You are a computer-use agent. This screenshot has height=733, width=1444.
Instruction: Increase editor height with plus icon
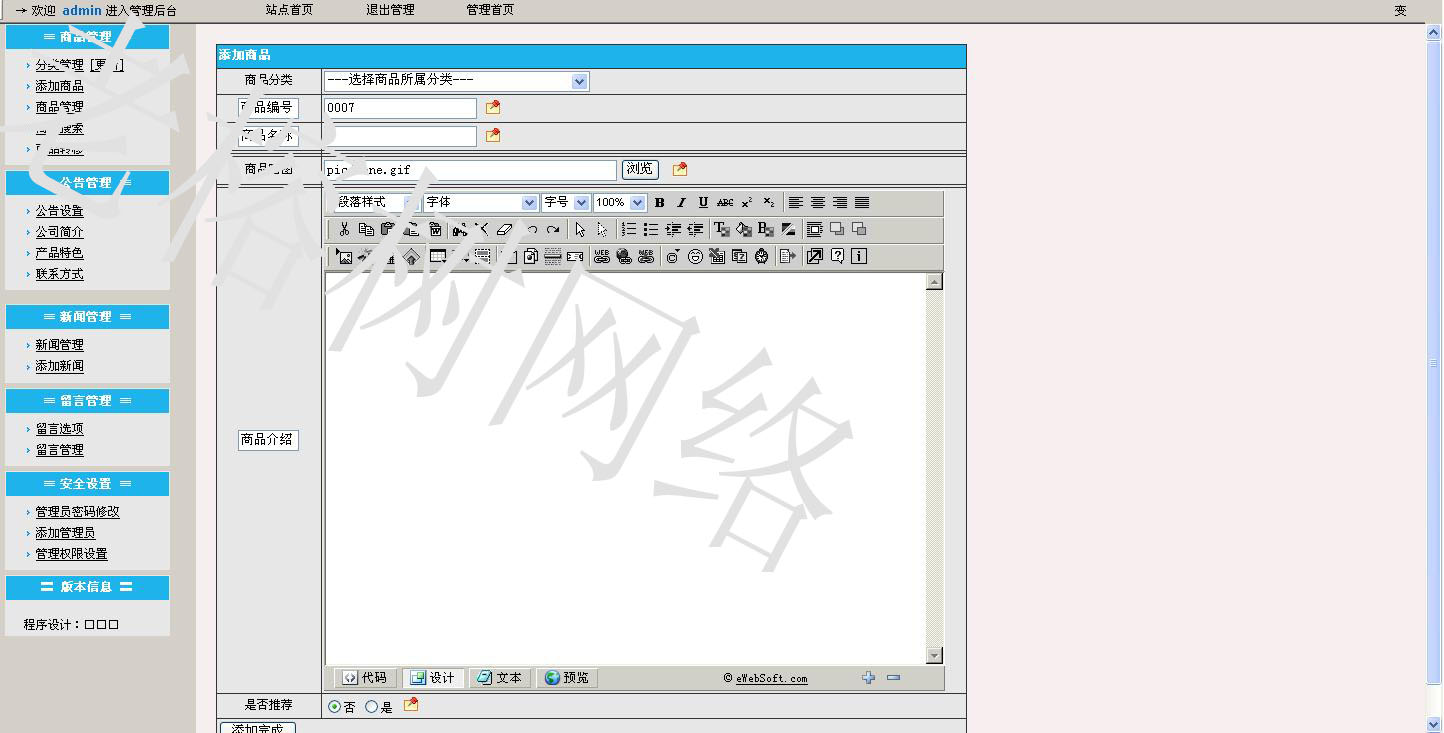coord(868,677)
